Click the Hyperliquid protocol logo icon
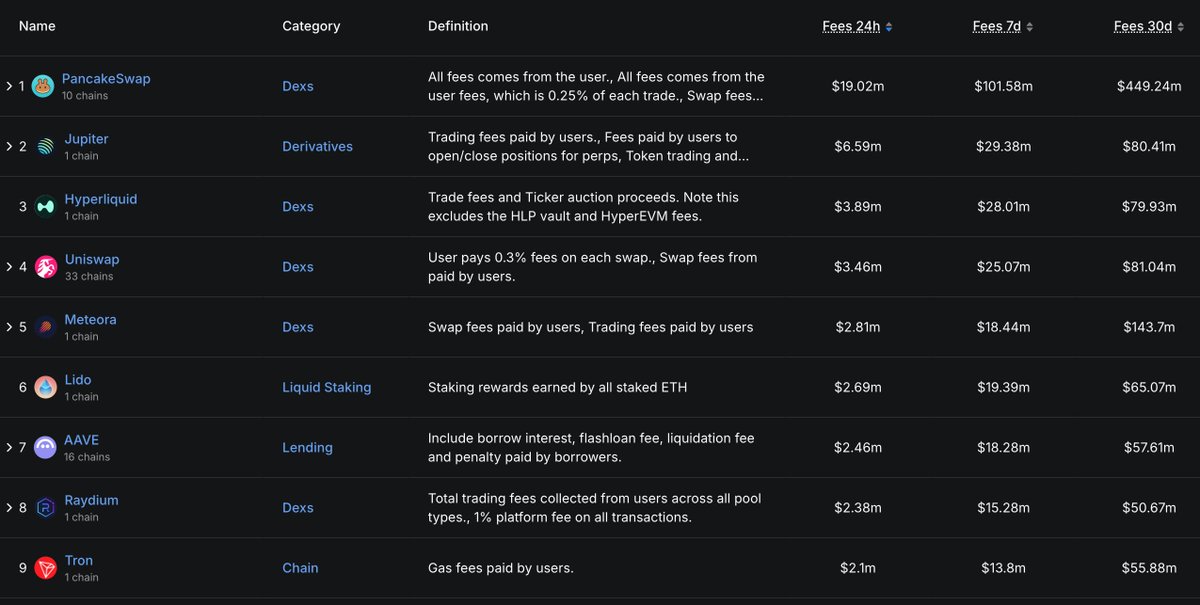The image size is (1200, 605). point(46,207)
